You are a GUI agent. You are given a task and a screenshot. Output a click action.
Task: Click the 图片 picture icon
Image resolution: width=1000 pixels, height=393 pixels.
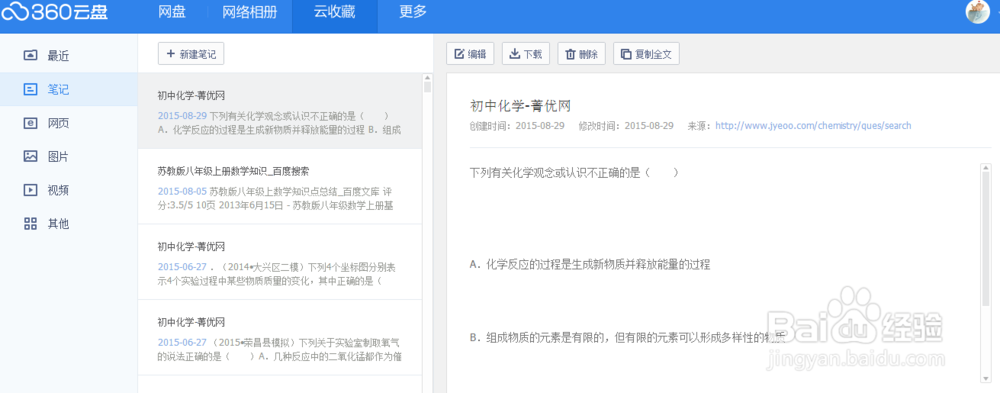30,156
